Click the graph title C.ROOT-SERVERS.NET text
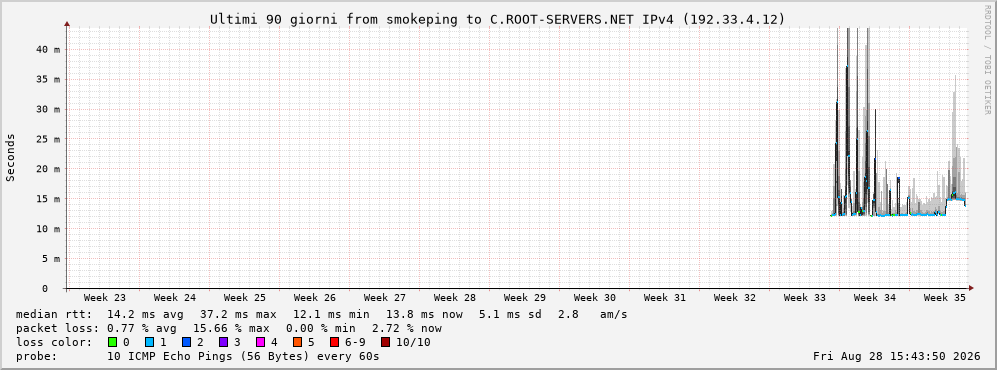Screen dimensions: 997x370 [x=561, y=20]
